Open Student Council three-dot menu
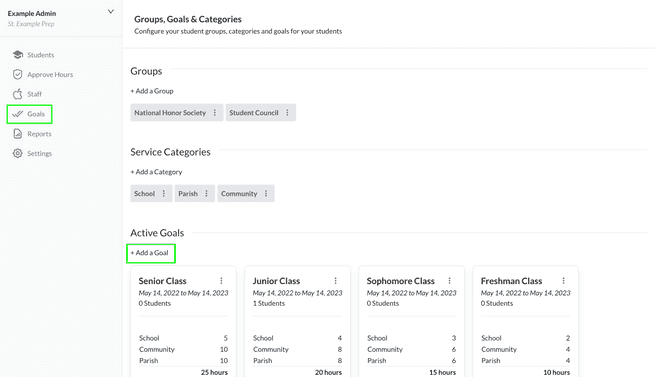655x377 pixels. pos(287,112)
